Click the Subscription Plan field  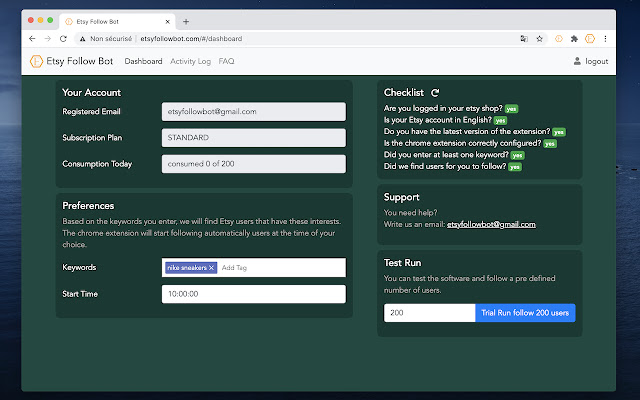point(253,138)
